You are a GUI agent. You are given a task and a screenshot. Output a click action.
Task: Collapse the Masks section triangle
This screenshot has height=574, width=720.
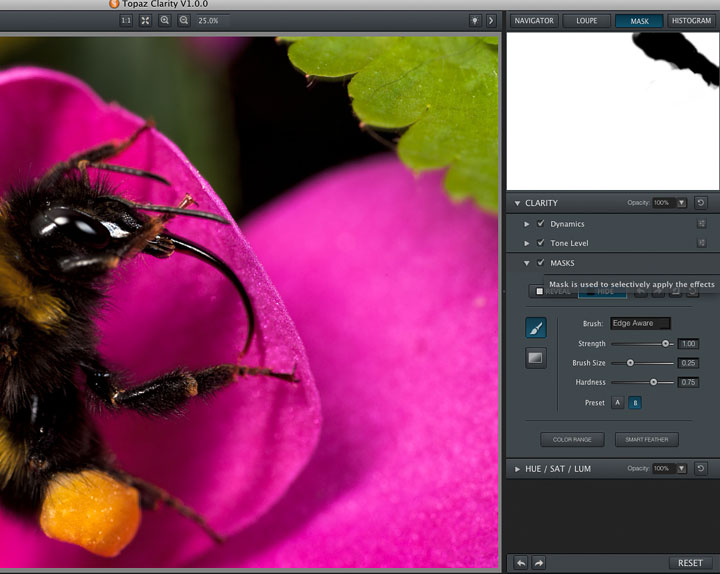click(x=527, y=263)
